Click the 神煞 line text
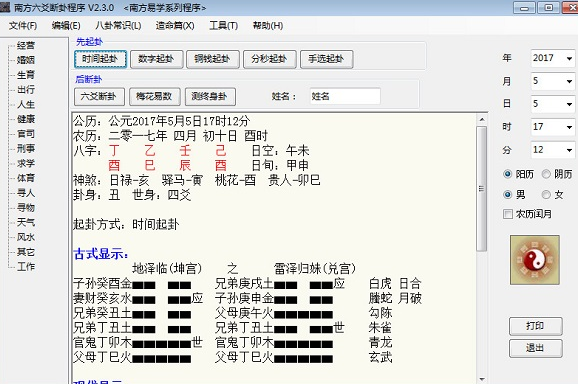The height and width of the screenshot is (384, 578). point(196,180)
